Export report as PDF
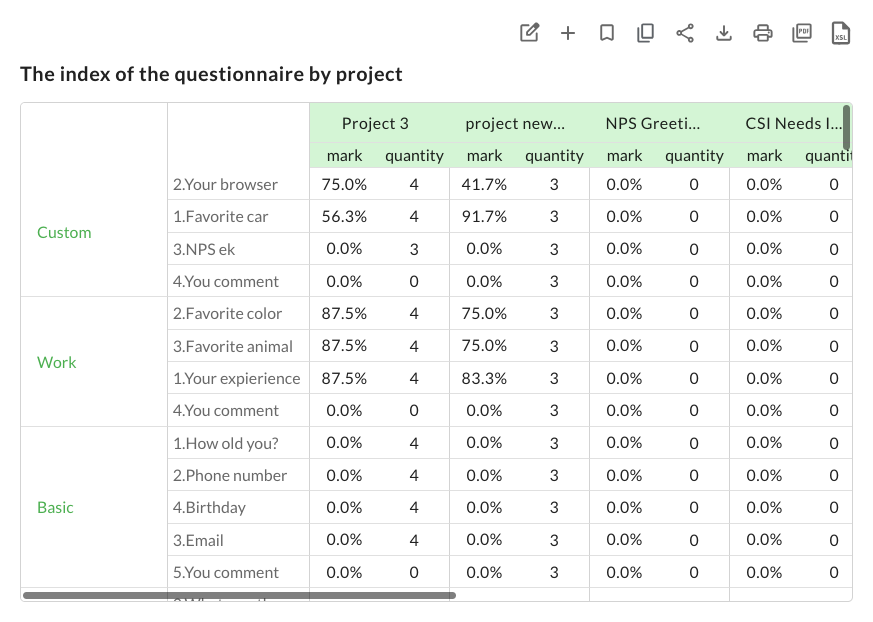This screenshot has width=873, height=622. 802,33
